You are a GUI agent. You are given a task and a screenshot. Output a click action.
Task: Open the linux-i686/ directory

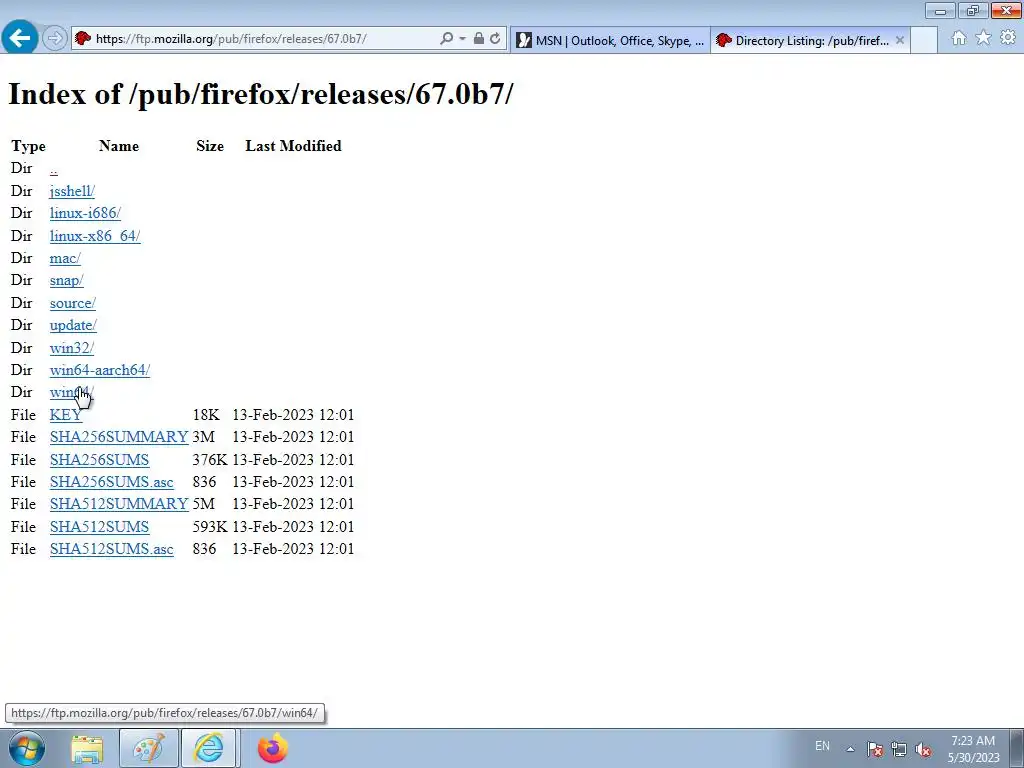(85, 213)
